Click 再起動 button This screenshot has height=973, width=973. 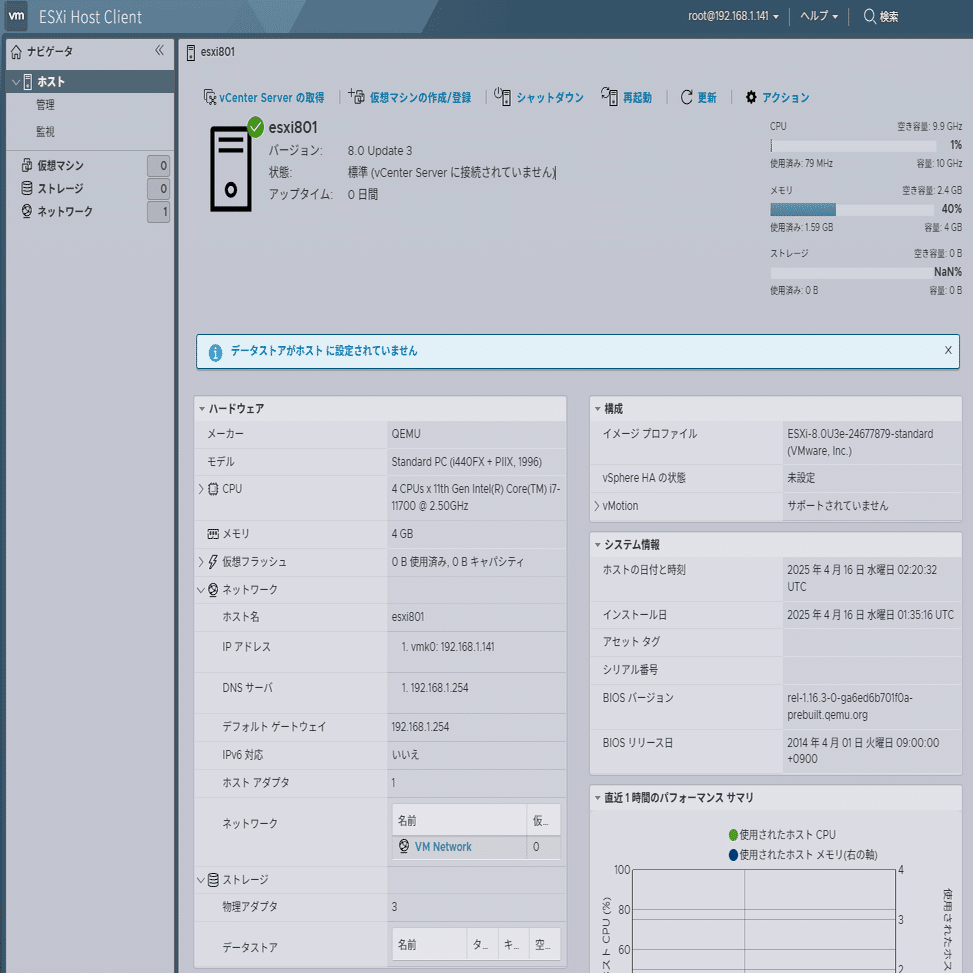(627, 97)
